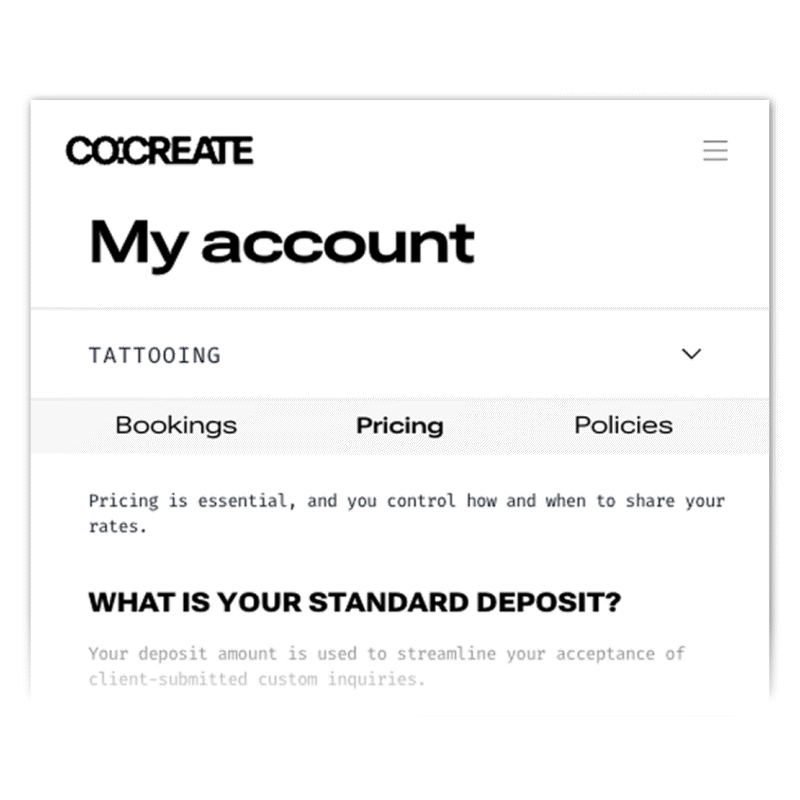Expand the TATTOOING chevron arrow

pyautogui.click(x=691, y=354)
